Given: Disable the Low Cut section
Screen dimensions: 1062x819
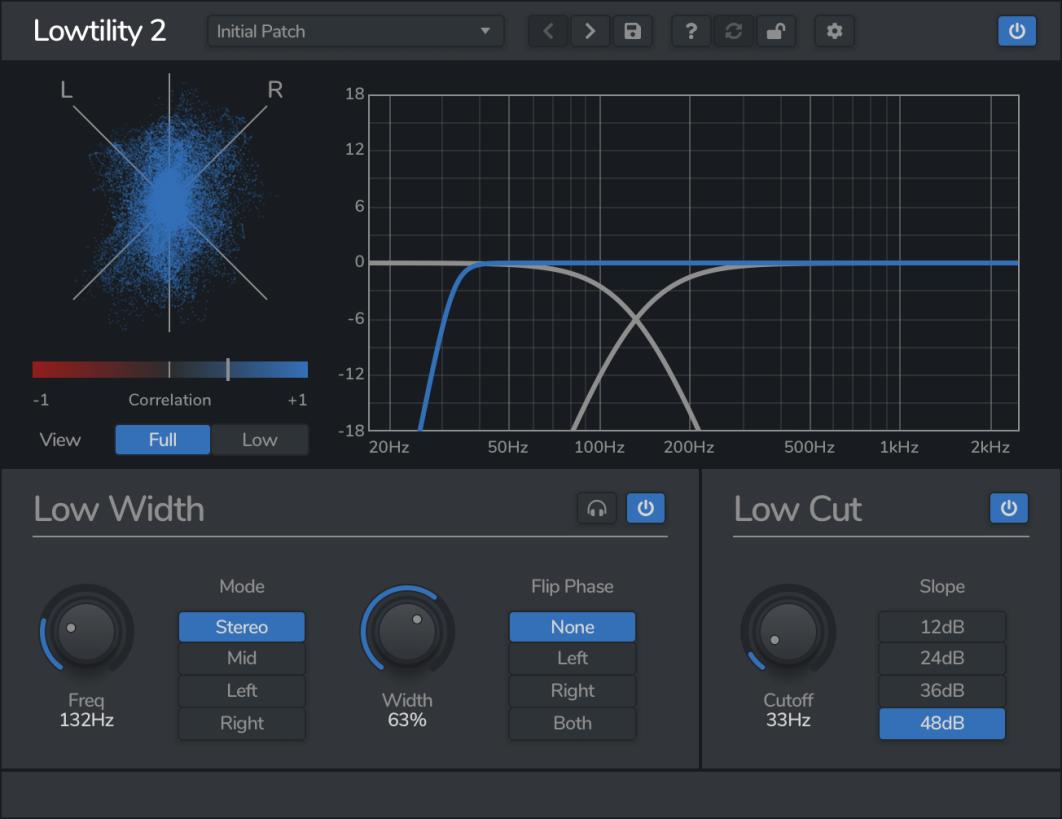Looking at the screenshot, I should [x=1009, y=508].
